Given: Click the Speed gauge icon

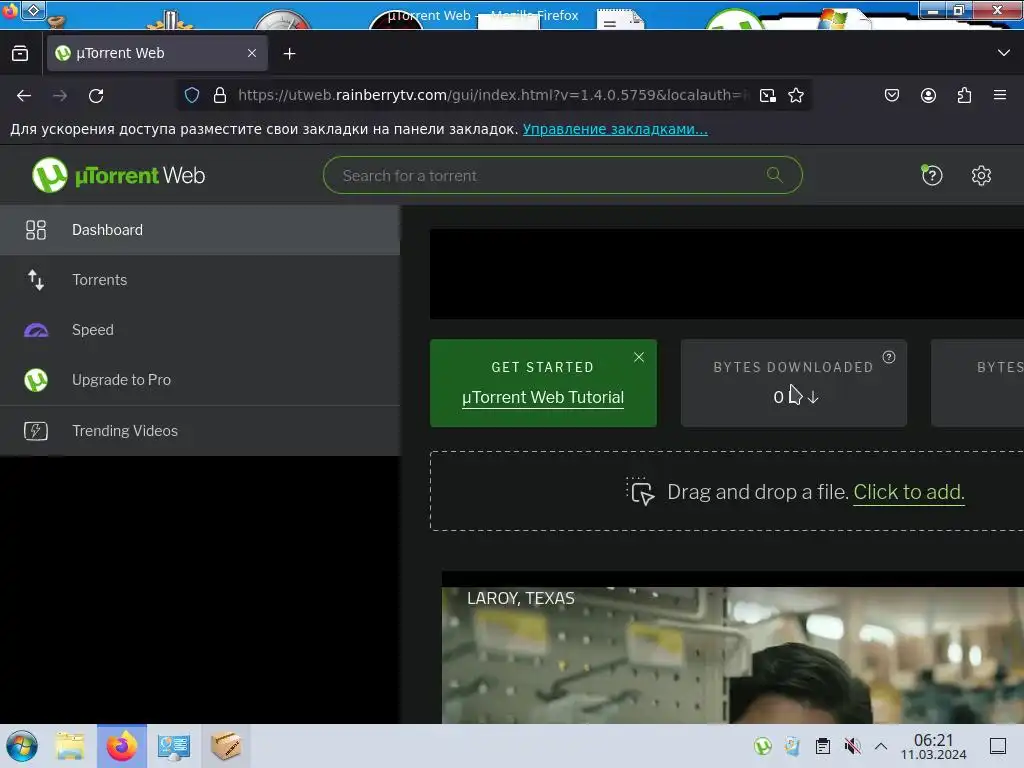Looking at the screenshot, I should (36, 330).
